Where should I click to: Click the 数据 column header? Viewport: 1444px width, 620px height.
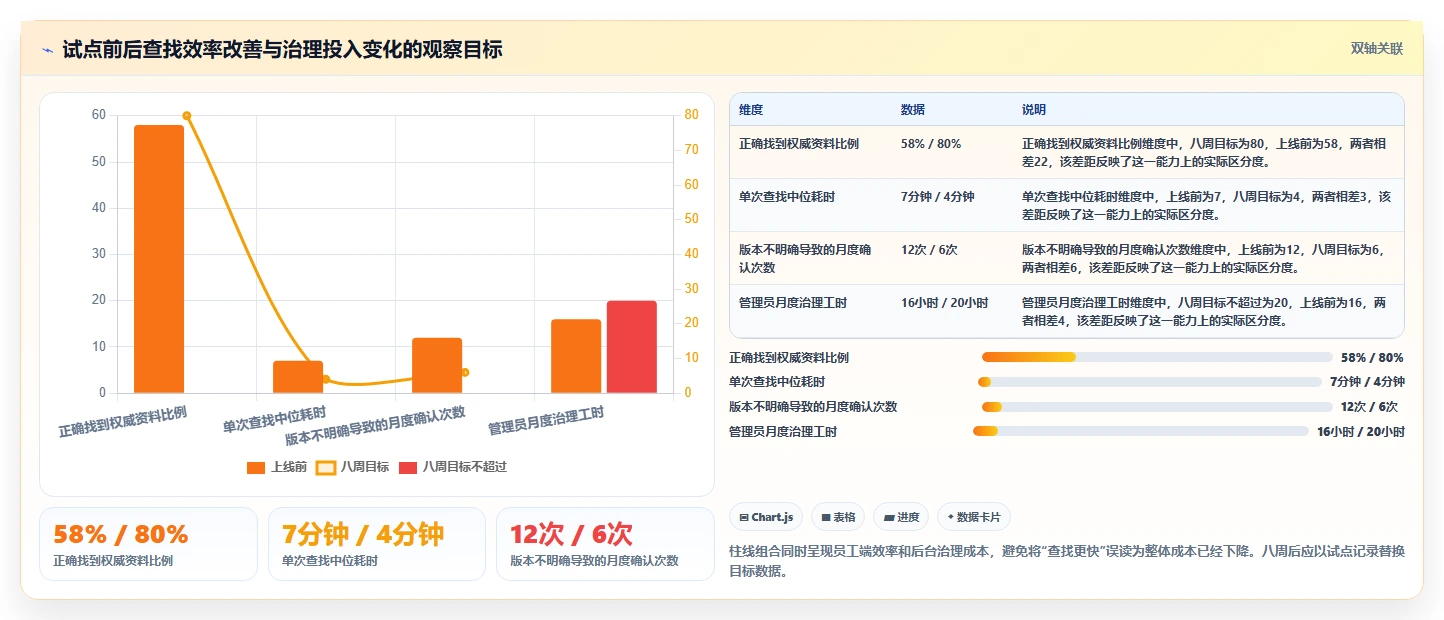coord(913,110)
